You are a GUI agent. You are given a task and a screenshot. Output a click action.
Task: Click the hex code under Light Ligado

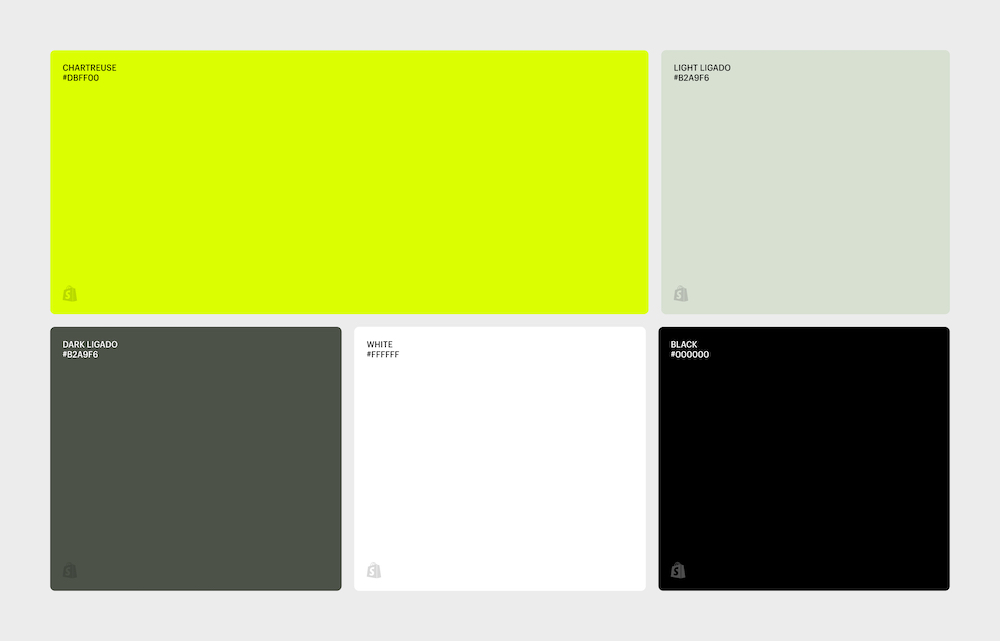point(691,76)
